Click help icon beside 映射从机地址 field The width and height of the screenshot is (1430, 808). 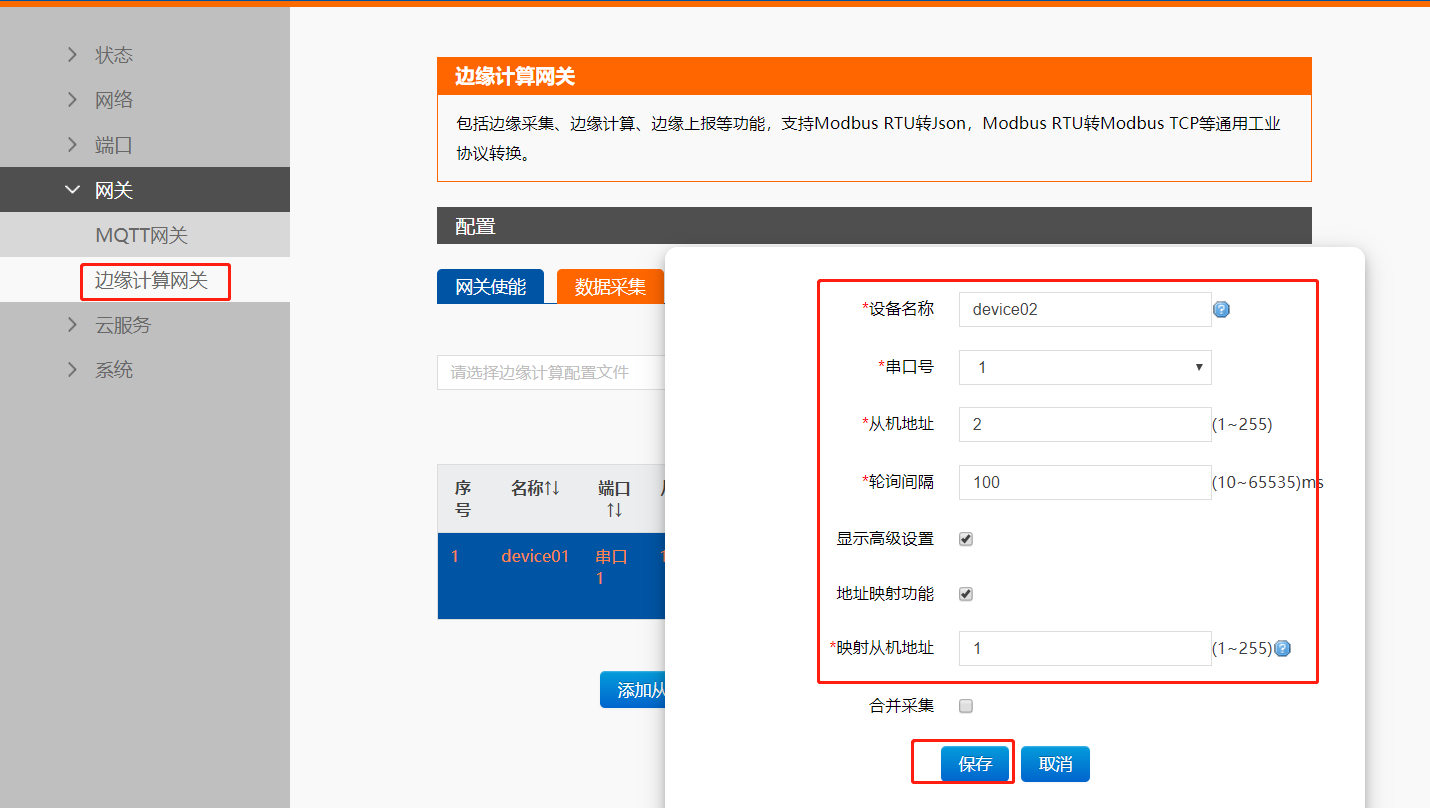tap(1282, 648)
